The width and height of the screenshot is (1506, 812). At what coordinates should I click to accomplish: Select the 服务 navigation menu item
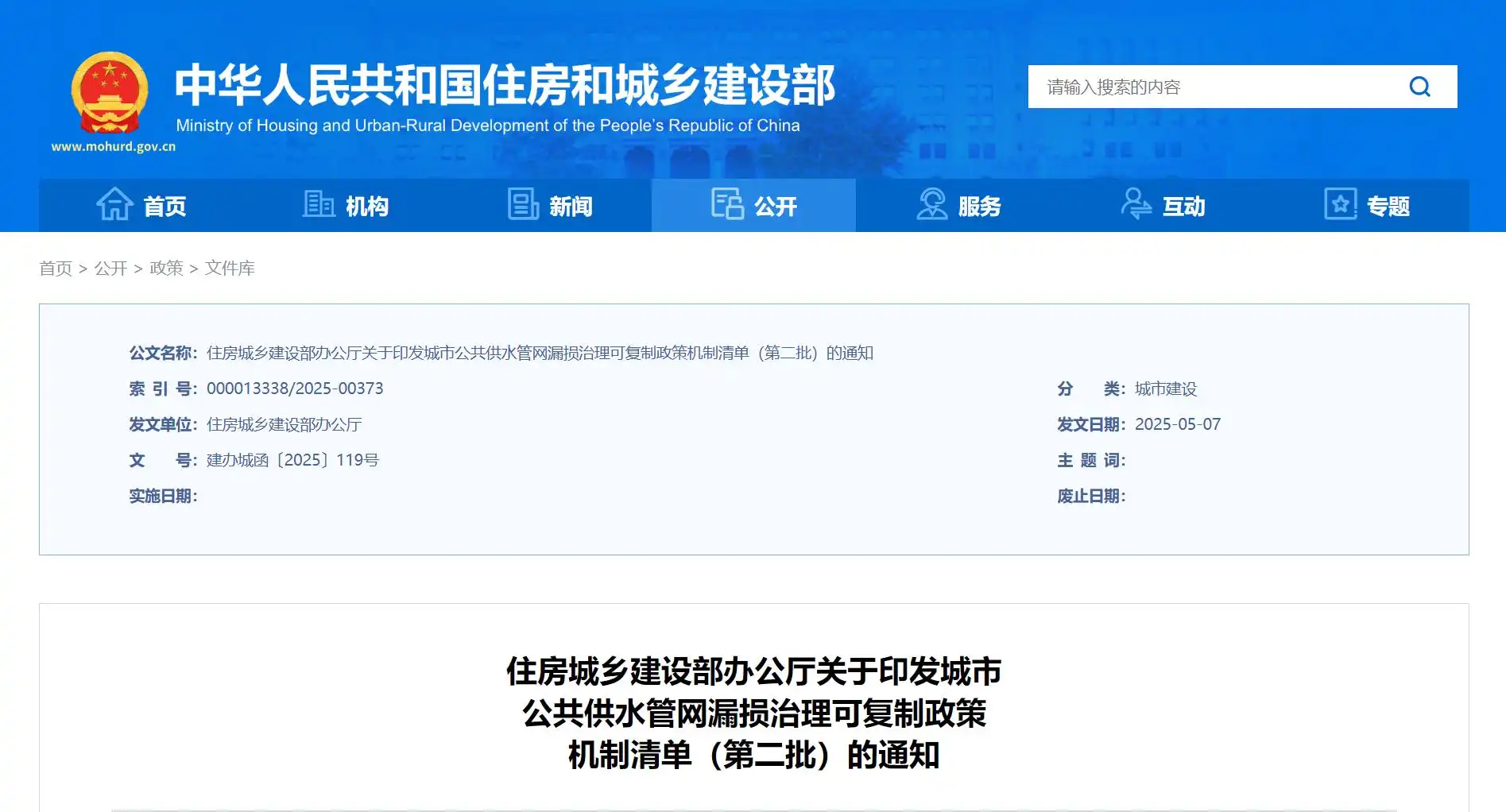point(979,207)
